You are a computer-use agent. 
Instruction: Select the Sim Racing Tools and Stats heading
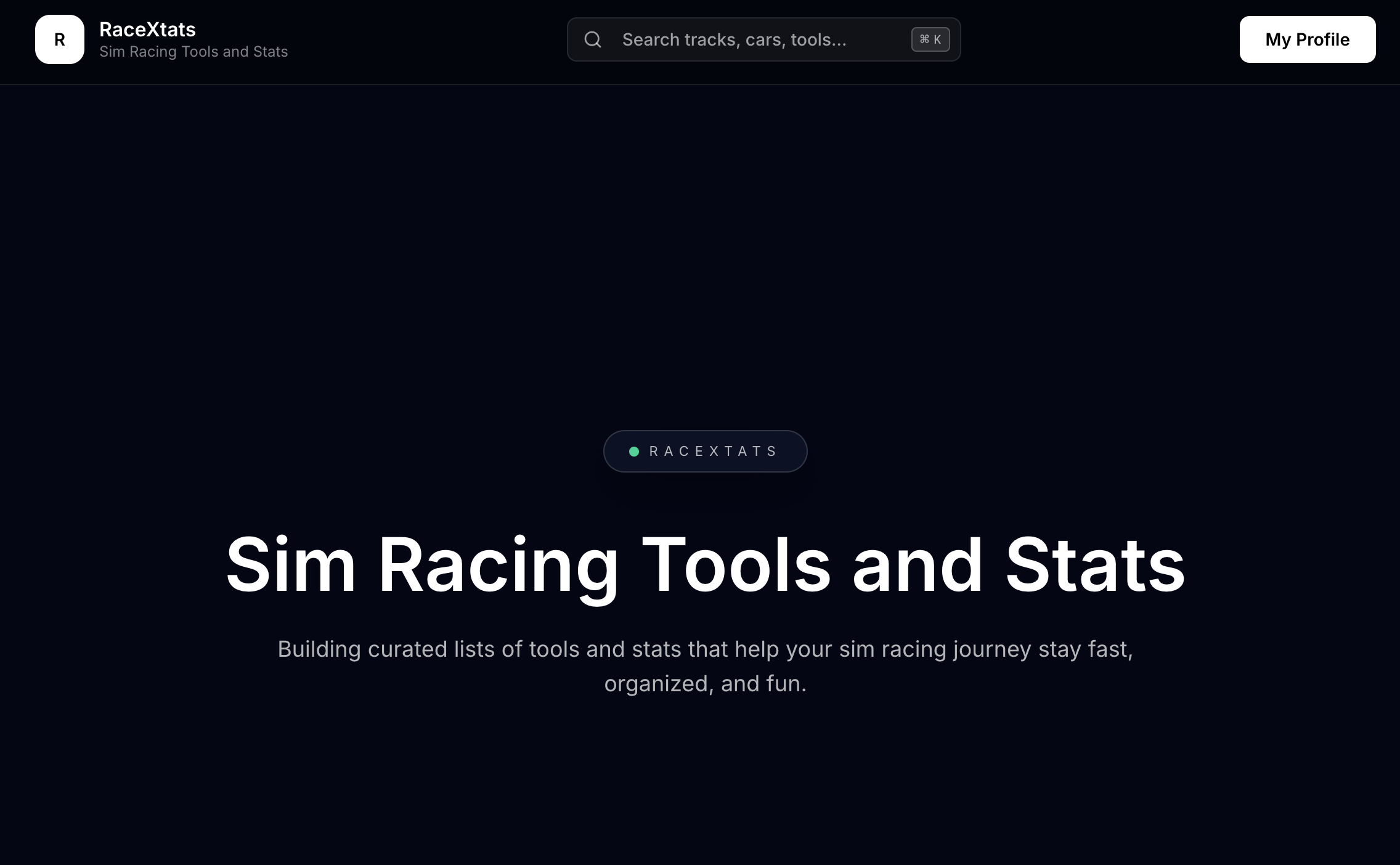point(704,565)
